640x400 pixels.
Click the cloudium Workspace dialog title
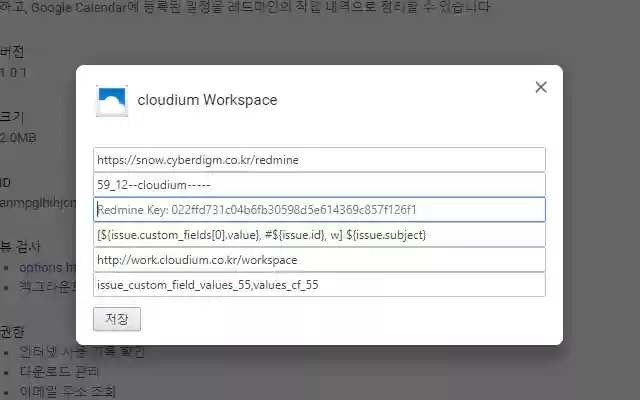(x=207, y=100)
